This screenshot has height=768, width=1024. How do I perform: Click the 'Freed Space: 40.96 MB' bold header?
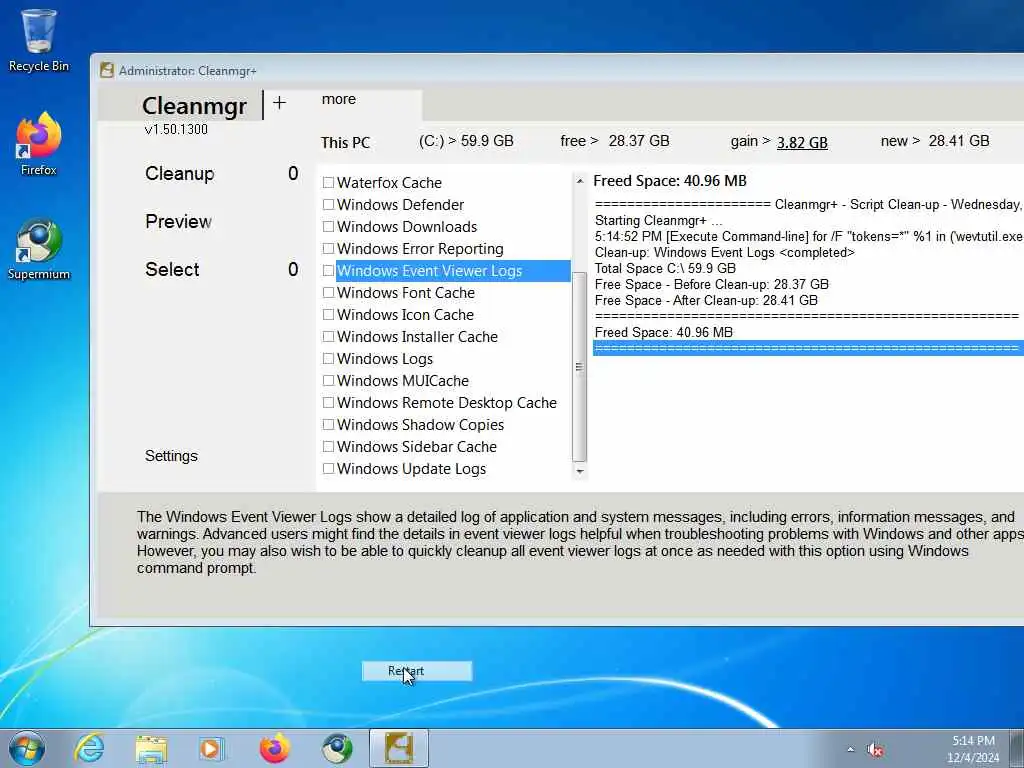click(x=669, y=181)
